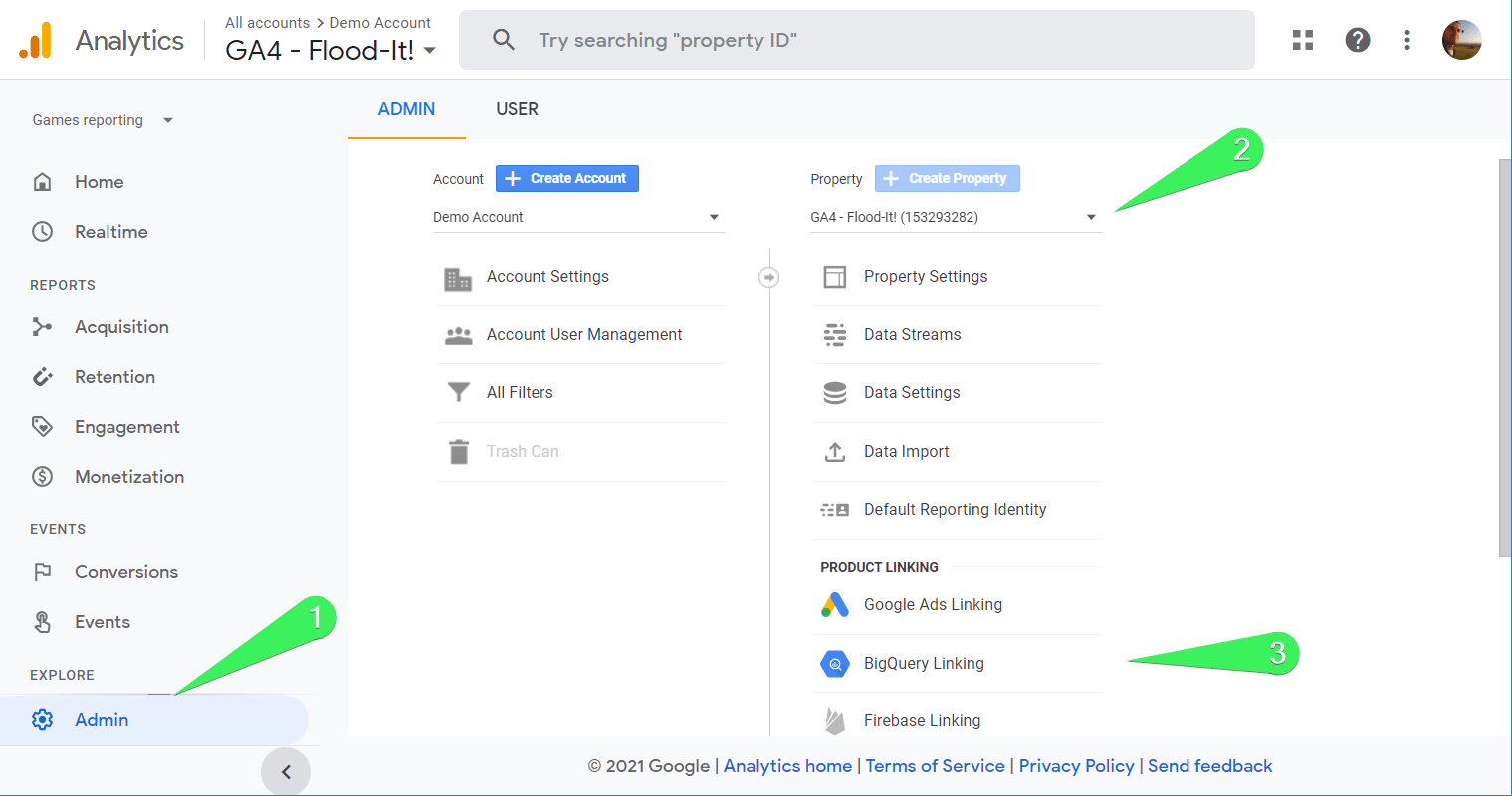Viewport: 1512px width, 796px height.
Task: Click the Send feedback link
Action: 1210,766
